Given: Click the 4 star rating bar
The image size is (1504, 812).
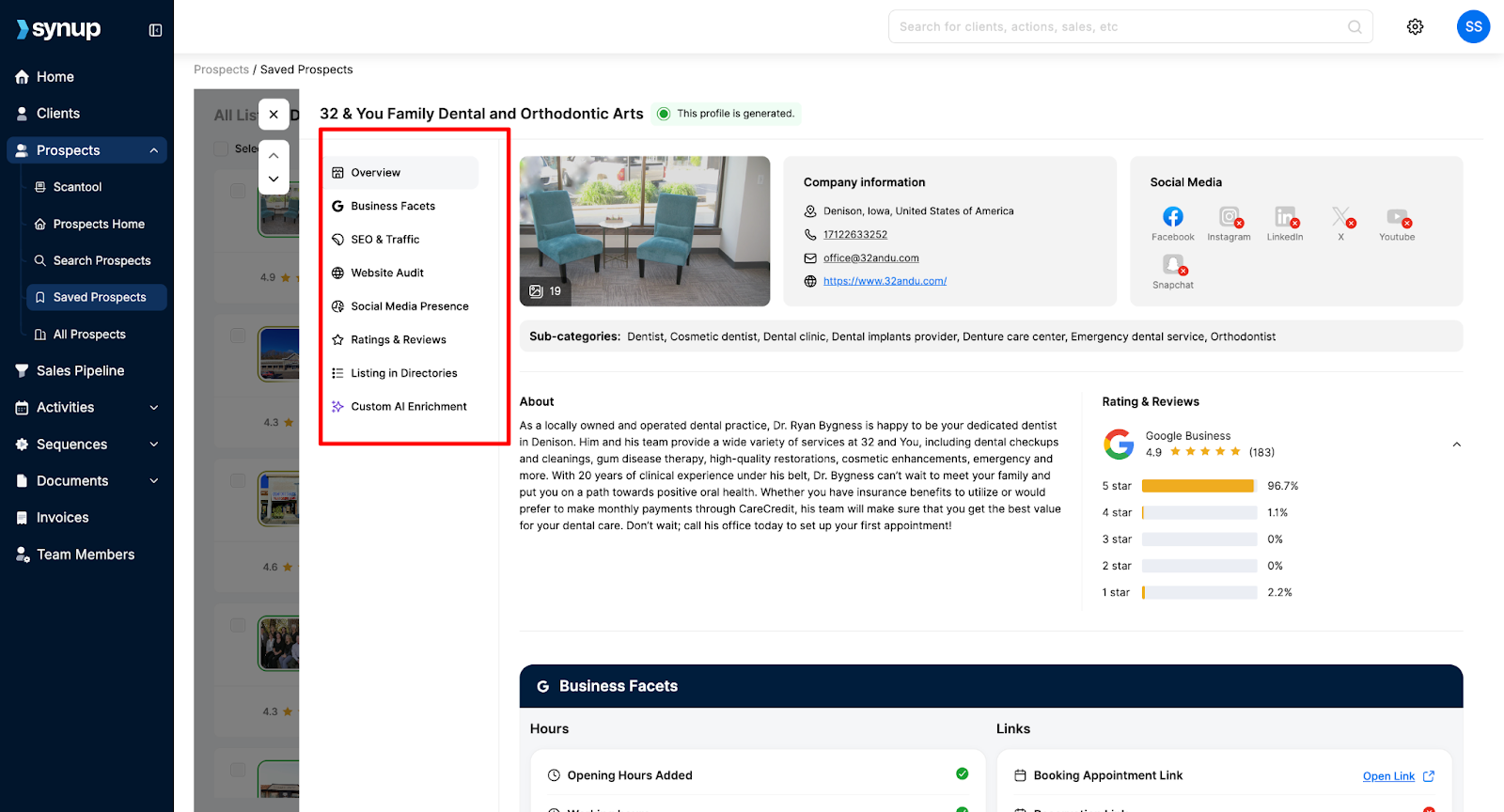Looking at the screenshot, I should [1199, 513].
